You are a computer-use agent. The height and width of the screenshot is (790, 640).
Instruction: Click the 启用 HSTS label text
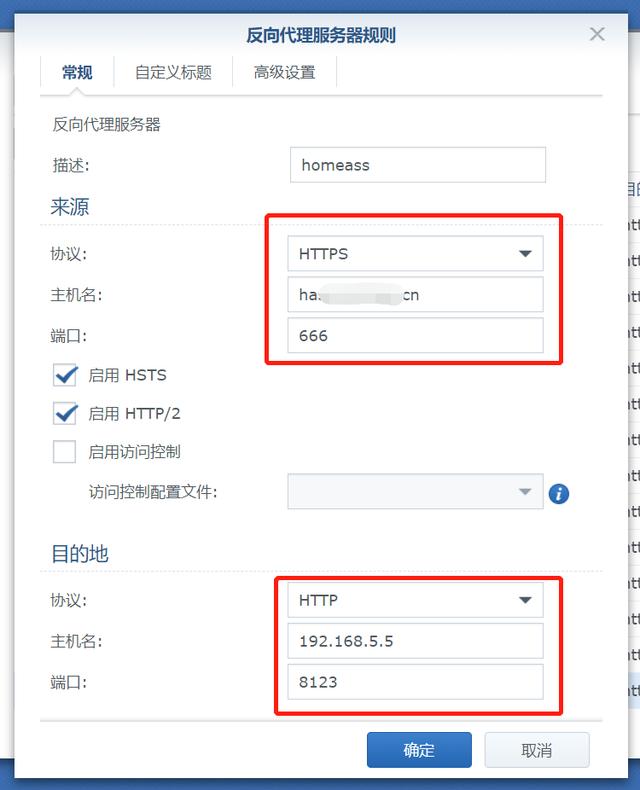127,375
